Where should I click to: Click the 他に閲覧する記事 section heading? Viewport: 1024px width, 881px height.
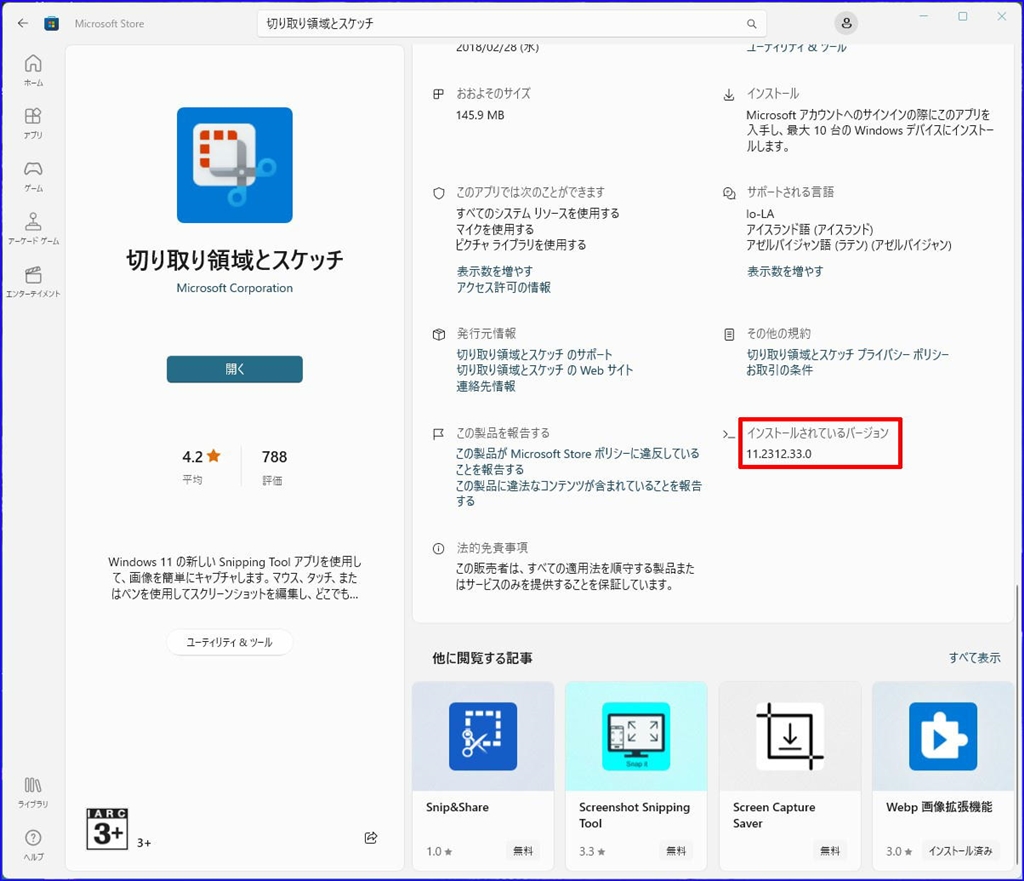tap(482, 658)
